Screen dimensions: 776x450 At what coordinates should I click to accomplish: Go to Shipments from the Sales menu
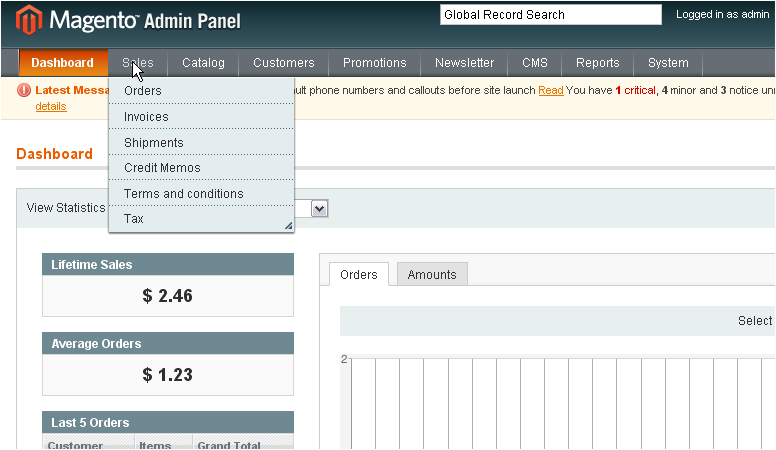point(153,143)
